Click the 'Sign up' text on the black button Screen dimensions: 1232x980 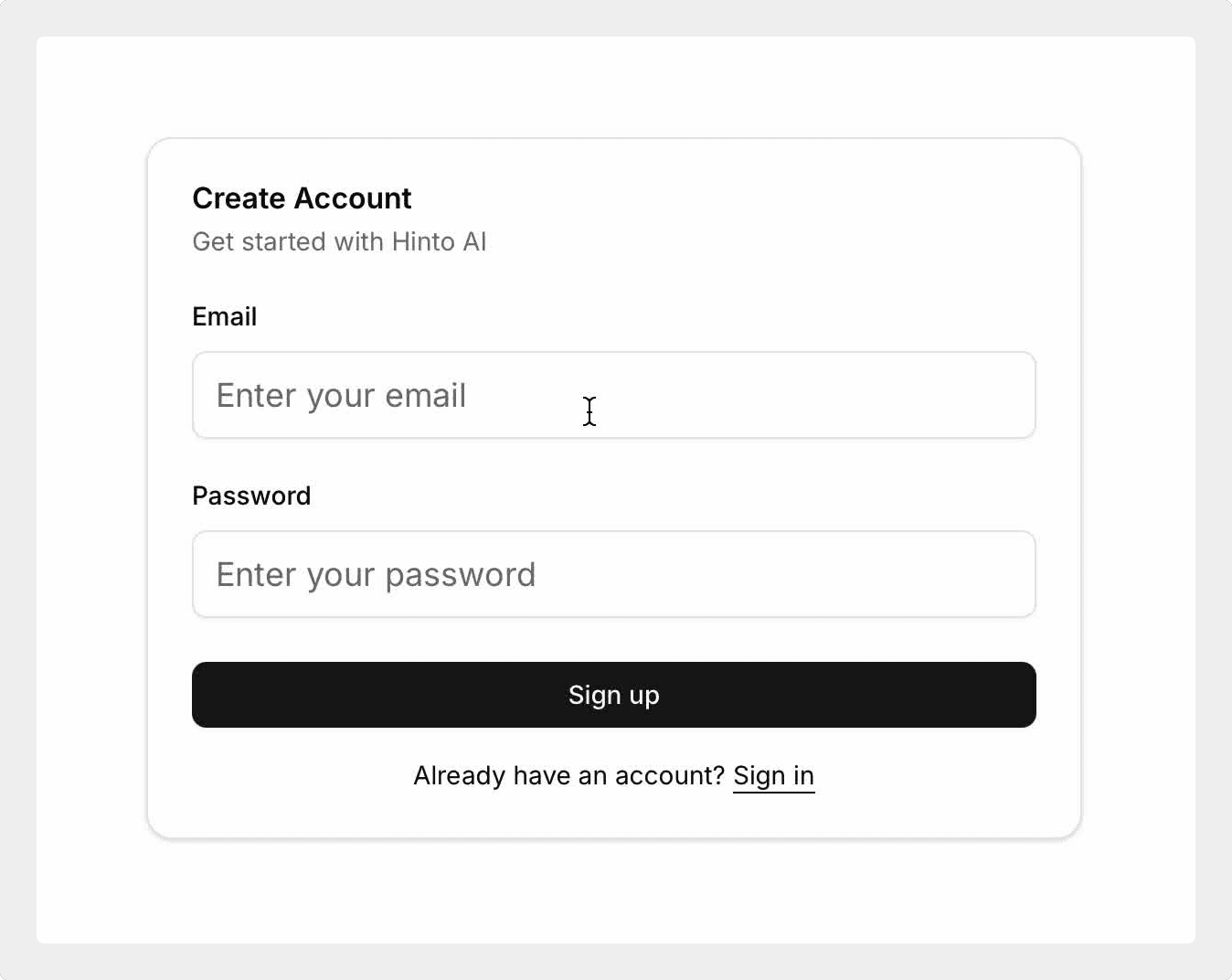click(x=614, y=695)
